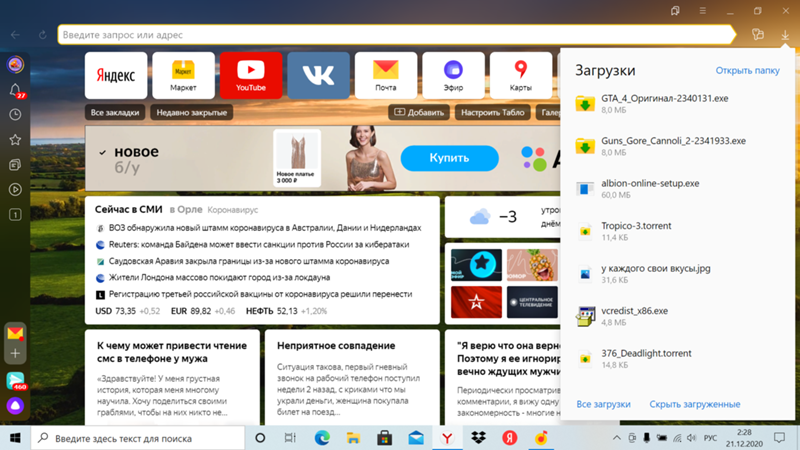Switch to в Орле news tab

click(x=186, y=209)
